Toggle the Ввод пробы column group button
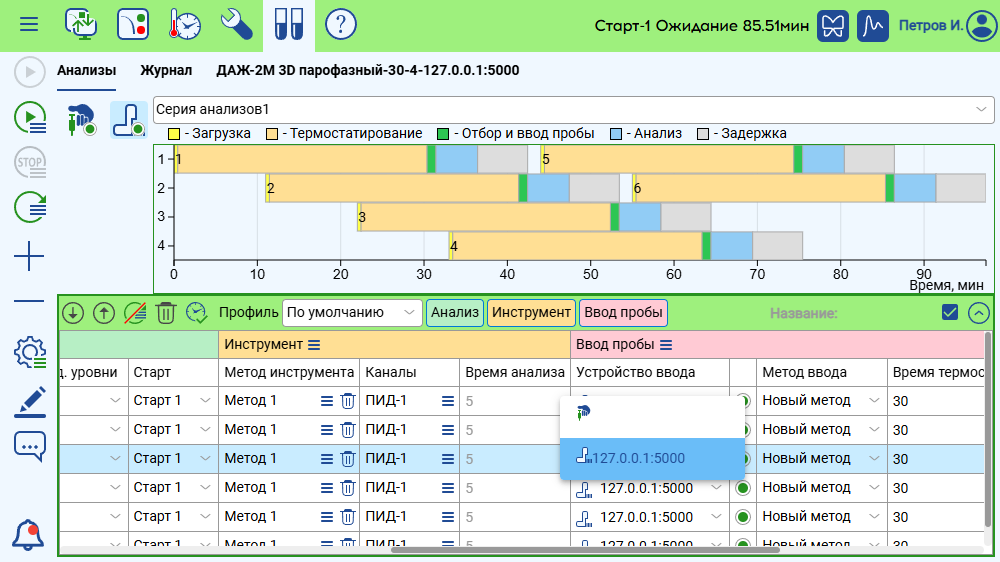This screenshot has height=562, width=1000. 623,312
